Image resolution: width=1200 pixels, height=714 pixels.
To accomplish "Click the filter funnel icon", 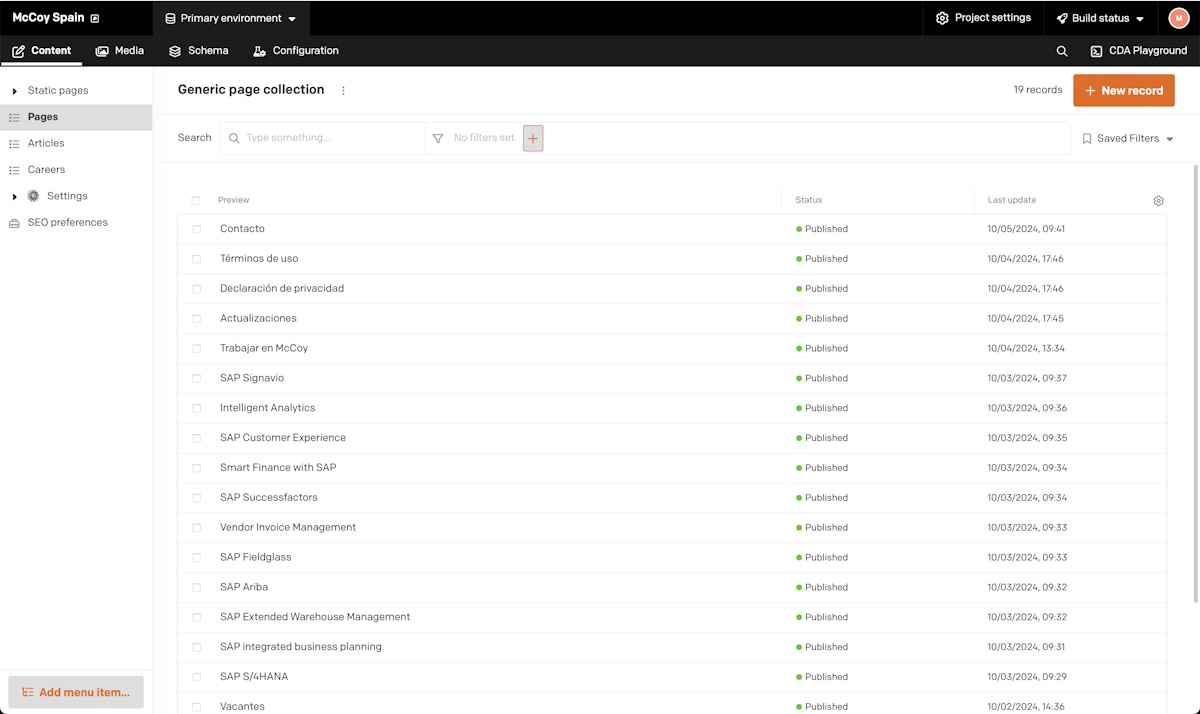I will (438, 139).
